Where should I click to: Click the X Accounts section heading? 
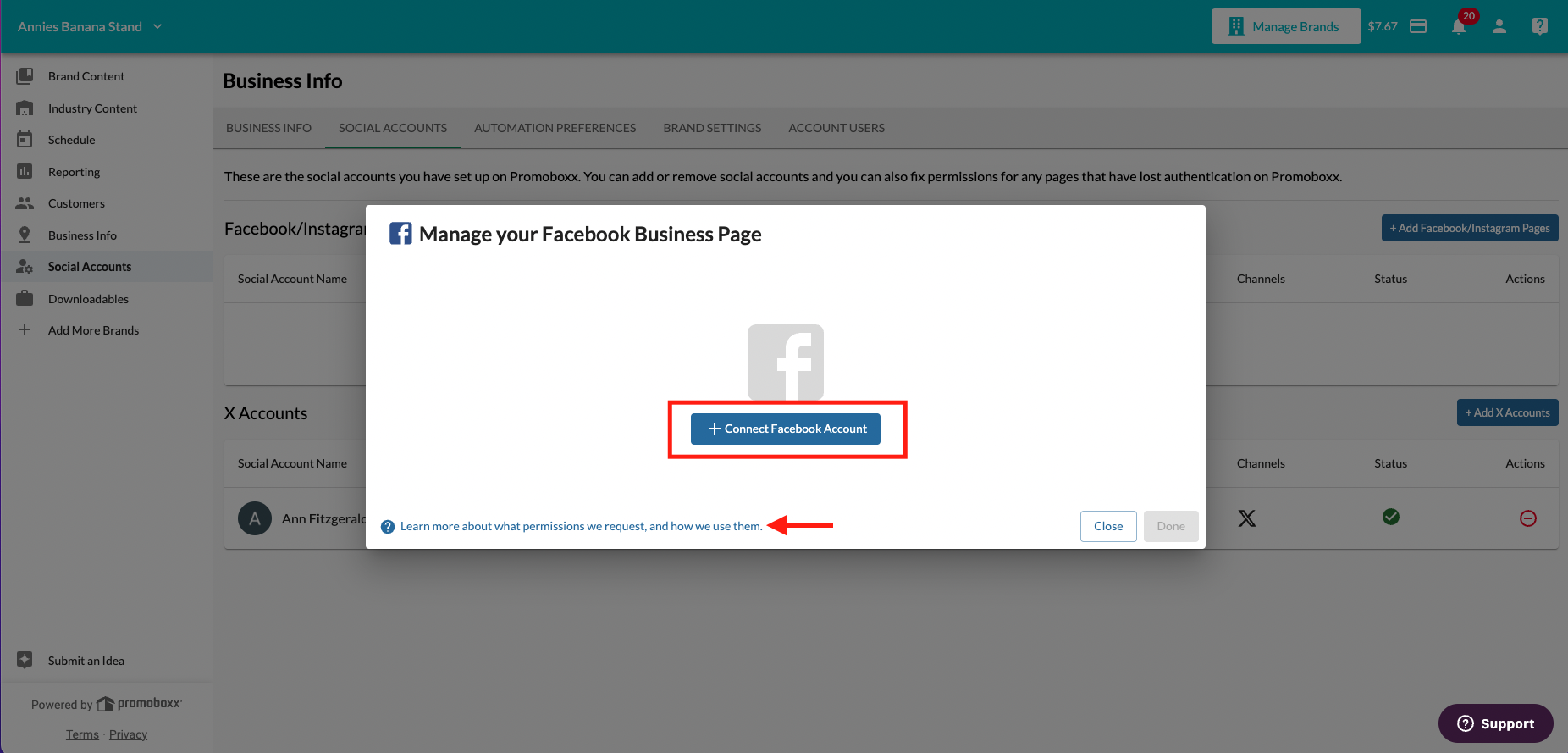[266, 413]
